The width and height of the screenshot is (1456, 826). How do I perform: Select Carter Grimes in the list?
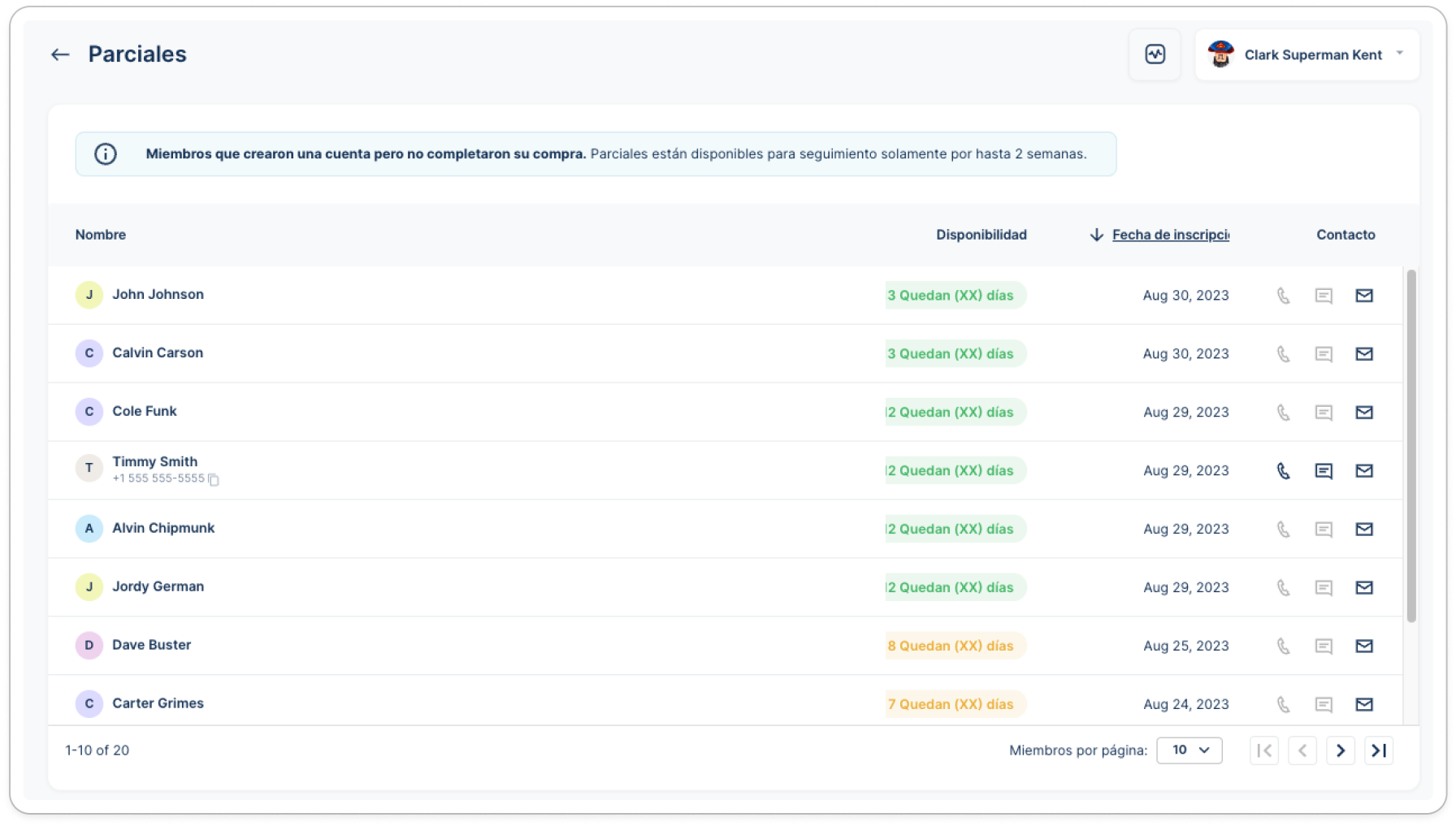[x=158, y=704]
